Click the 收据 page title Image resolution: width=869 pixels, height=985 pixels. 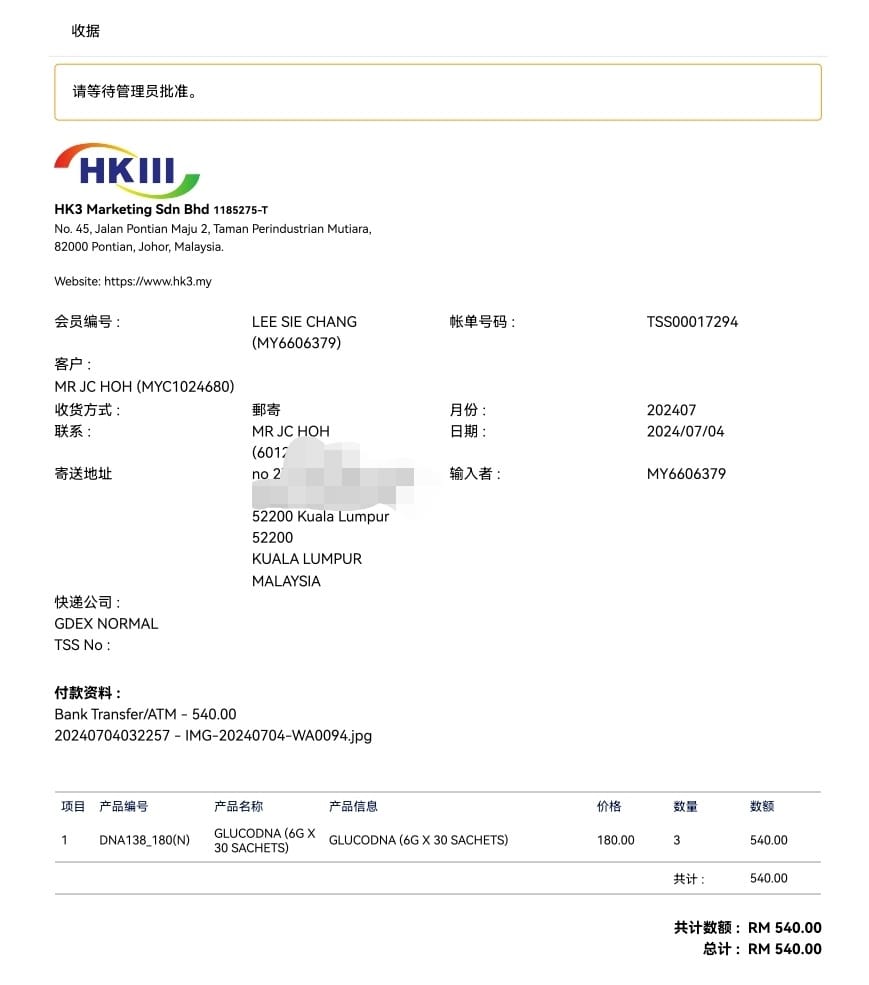(x=85, y=31)
